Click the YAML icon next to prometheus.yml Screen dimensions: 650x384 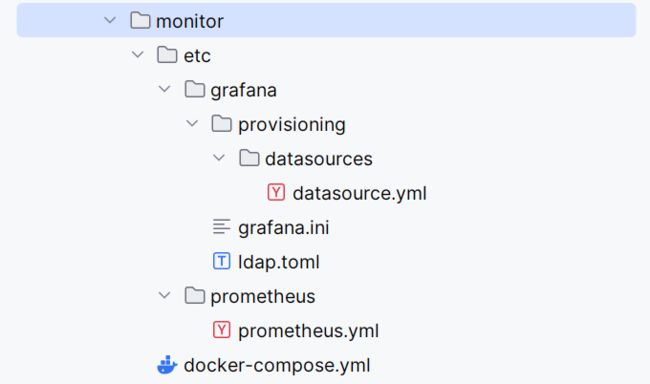221,330
